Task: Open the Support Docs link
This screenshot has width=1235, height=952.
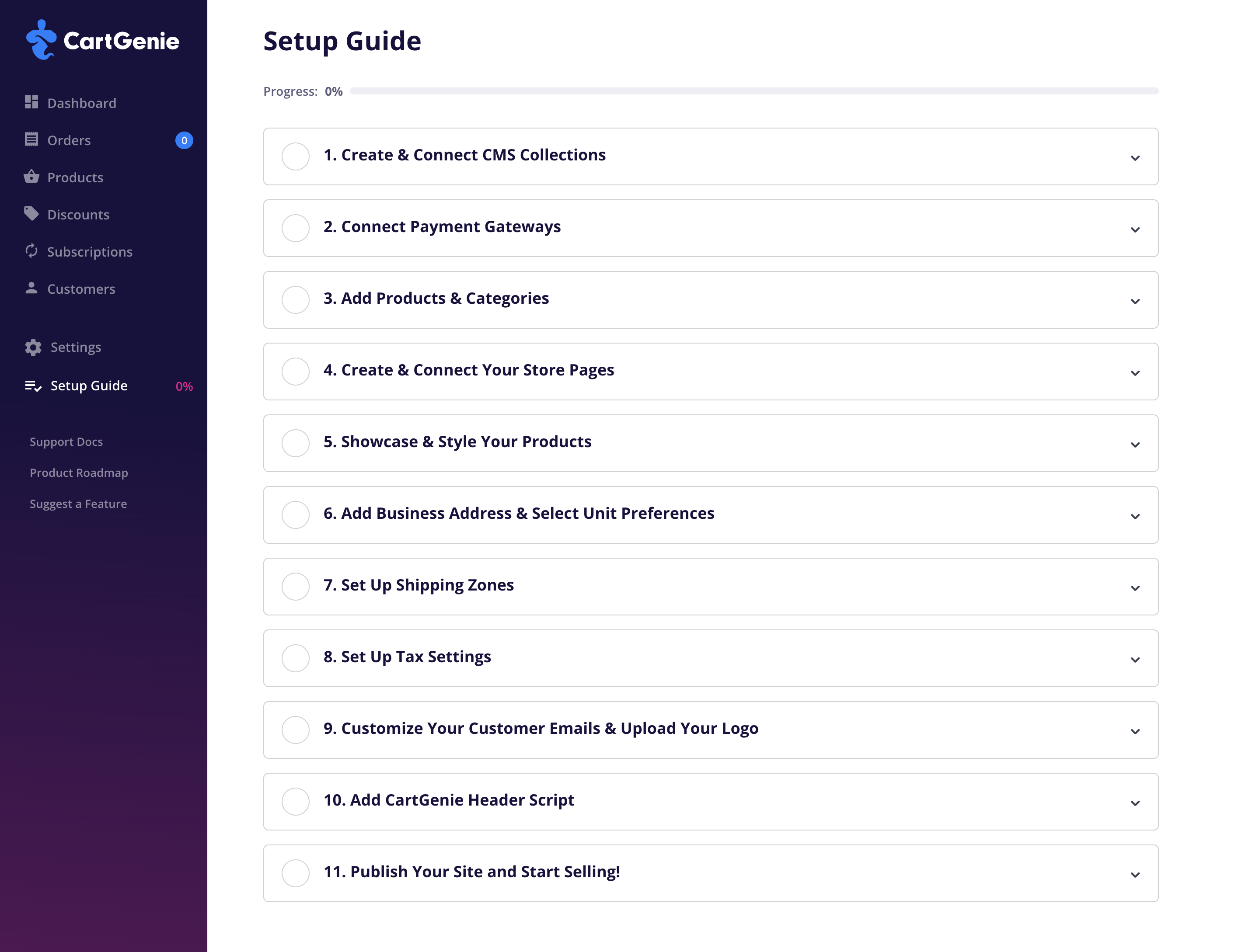Action: coord(66,441)
